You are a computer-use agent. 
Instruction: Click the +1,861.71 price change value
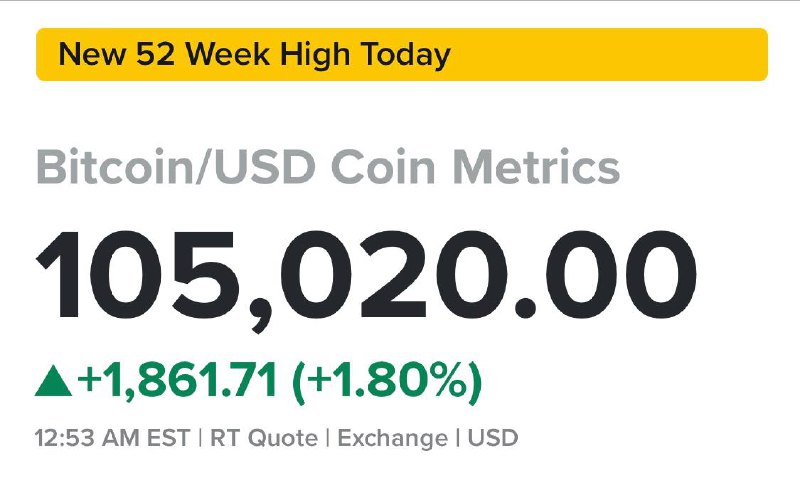pos(178,380)
